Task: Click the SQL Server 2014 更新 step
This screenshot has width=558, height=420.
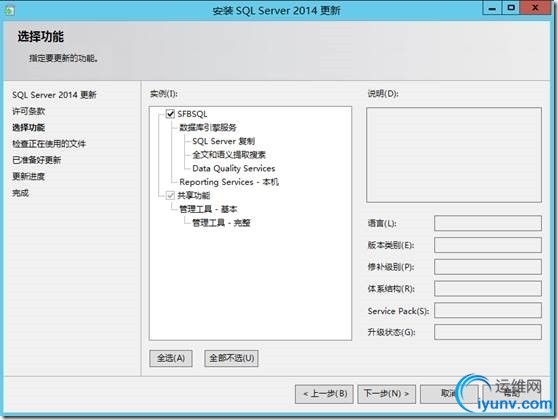Action: click(54, 95)
